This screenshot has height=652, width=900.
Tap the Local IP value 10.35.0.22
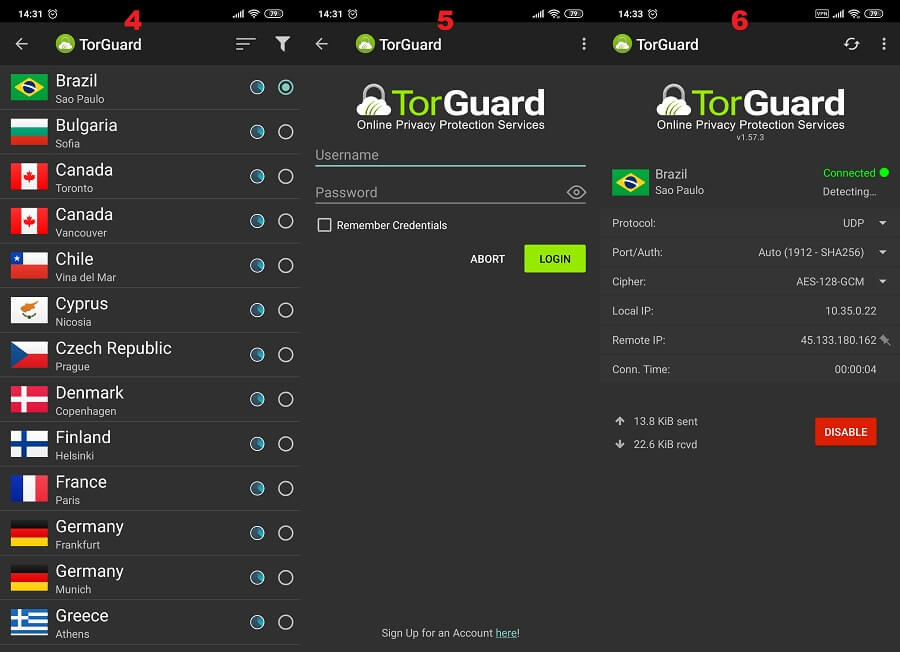click(851, 311)
